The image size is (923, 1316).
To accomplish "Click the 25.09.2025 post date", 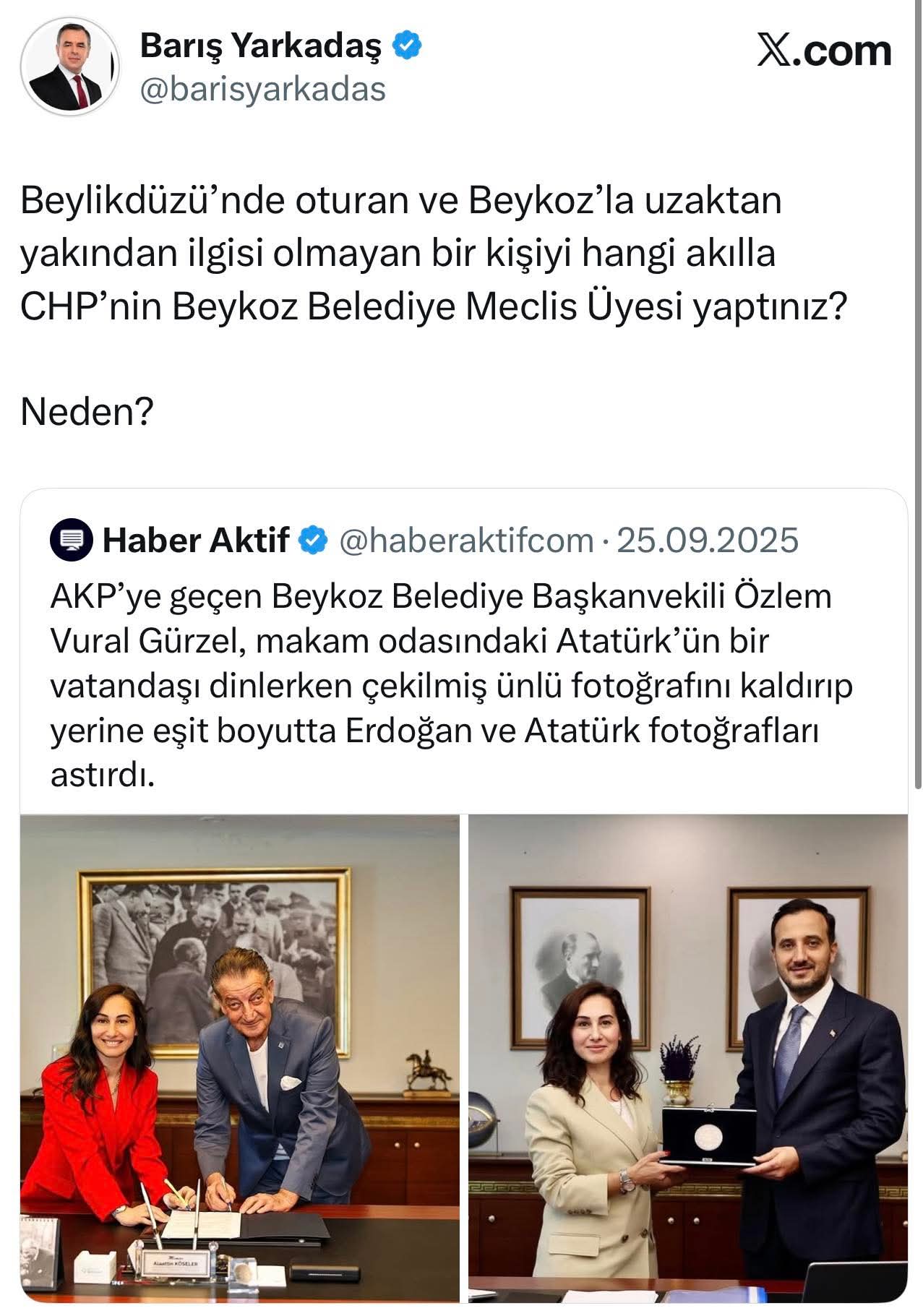I will [x=708, y=541].
